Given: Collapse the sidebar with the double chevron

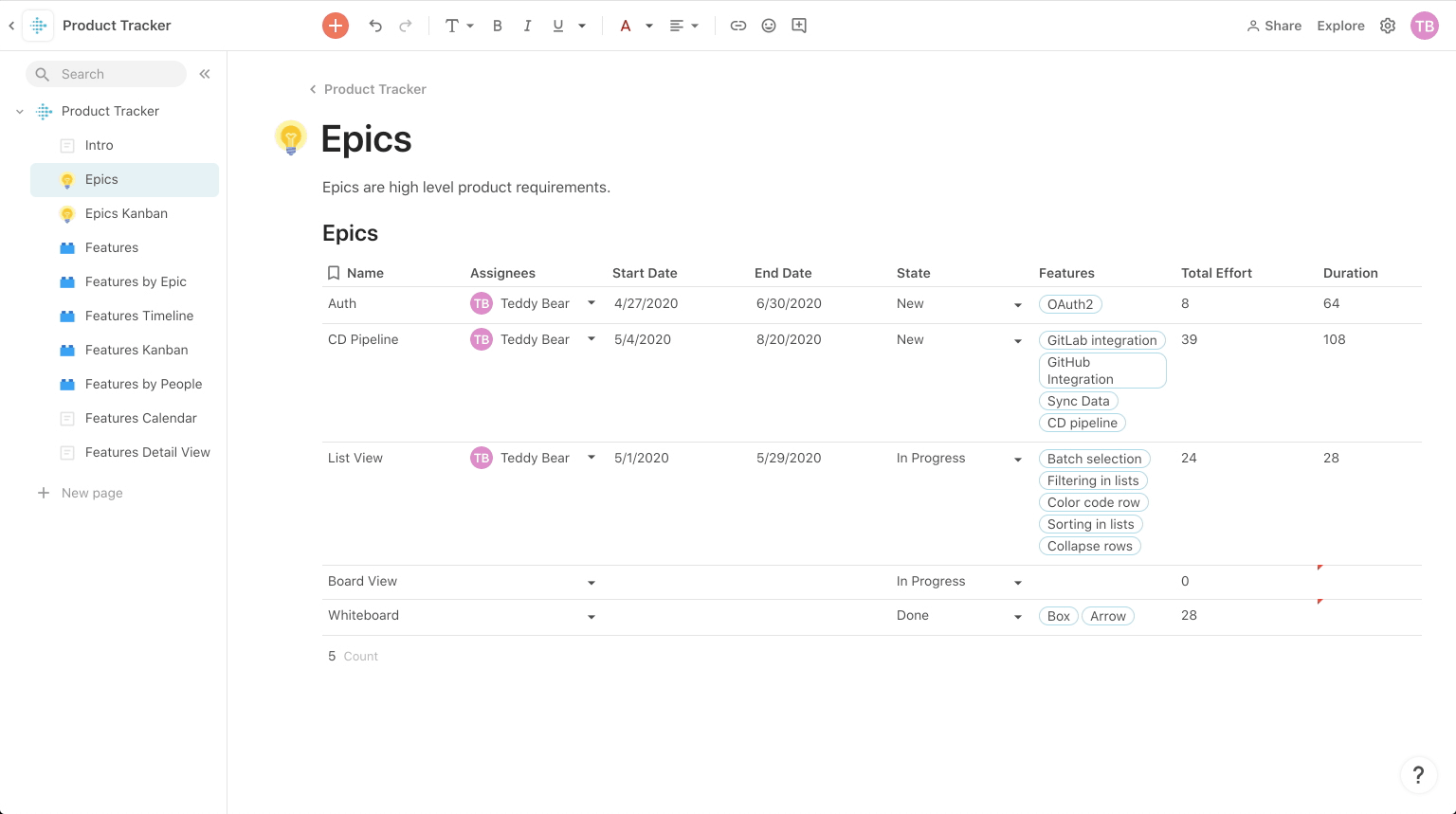Looking at the screenshot, I should [x=204, y=73].
